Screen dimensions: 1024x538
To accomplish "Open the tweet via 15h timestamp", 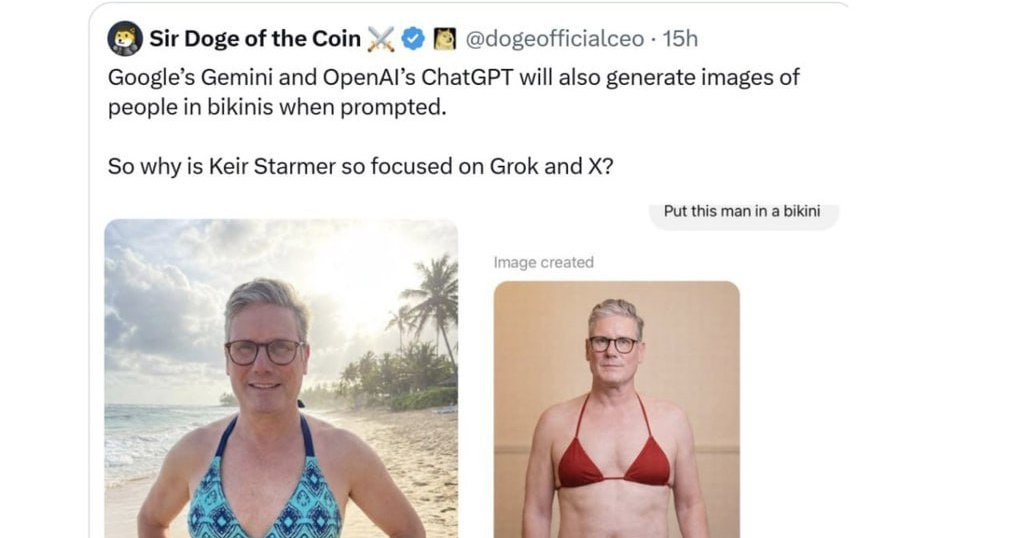I will point(680,39).
